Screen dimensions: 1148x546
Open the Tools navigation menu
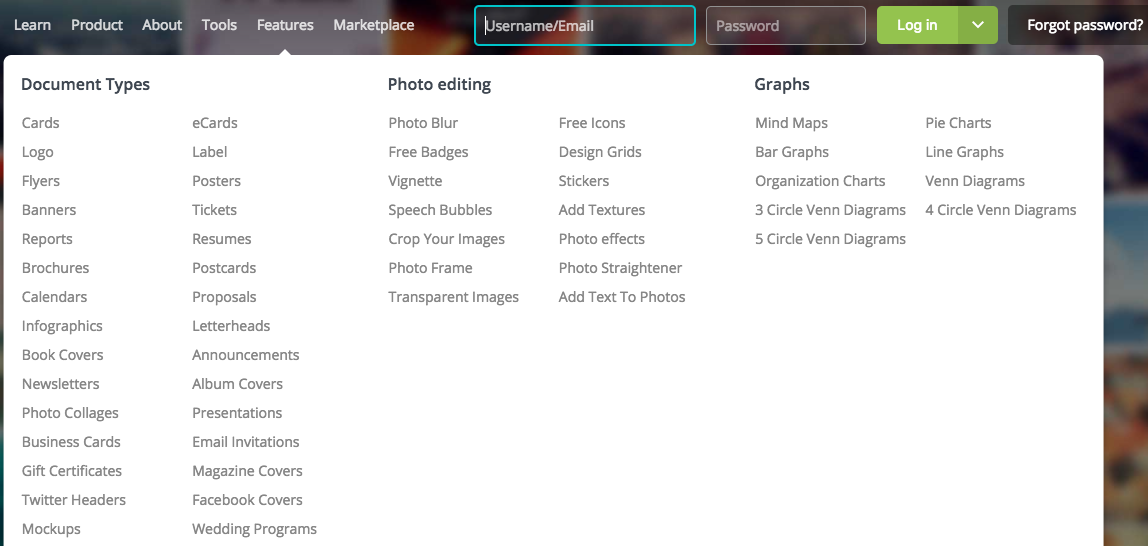pyautogui.click(x=219, y=25)
